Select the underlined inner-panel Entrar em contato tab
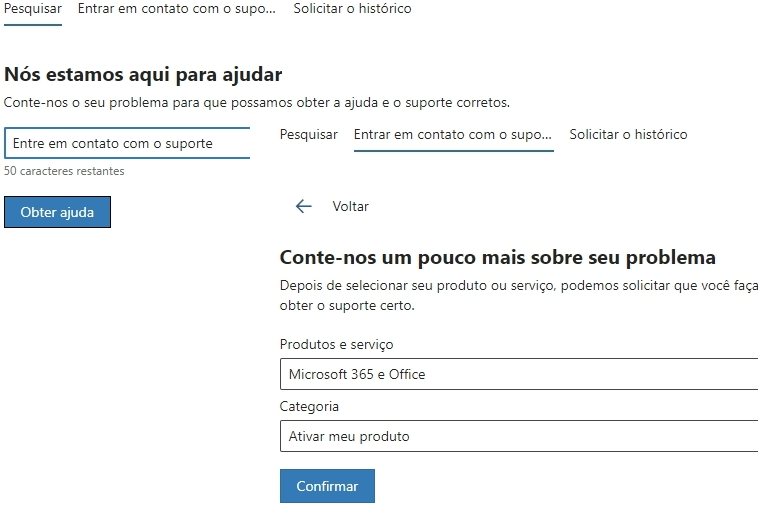 click(x=453, y=135)
